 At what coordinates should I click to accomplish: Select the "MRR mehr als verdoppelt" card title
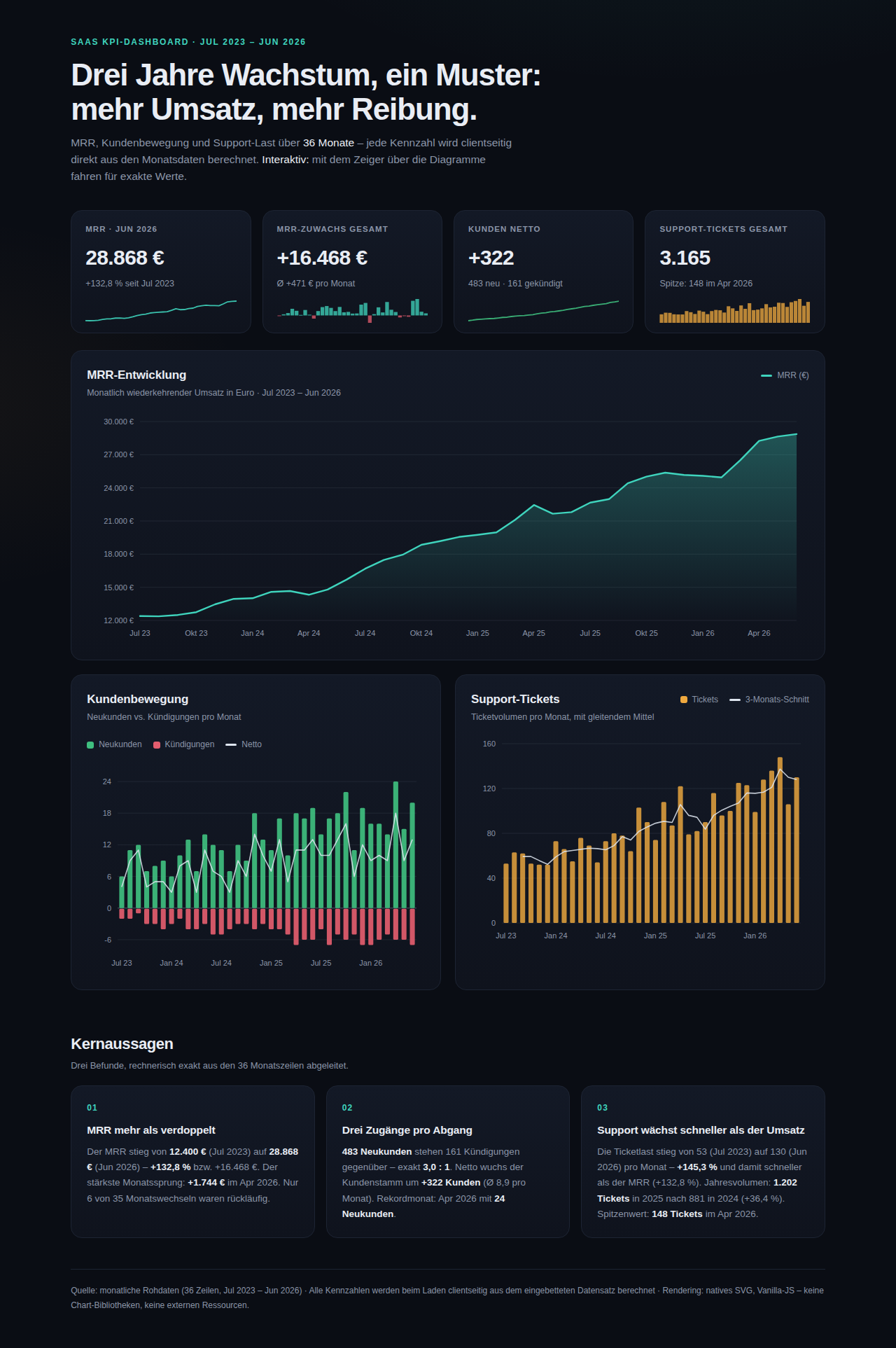click(151, 1130)
